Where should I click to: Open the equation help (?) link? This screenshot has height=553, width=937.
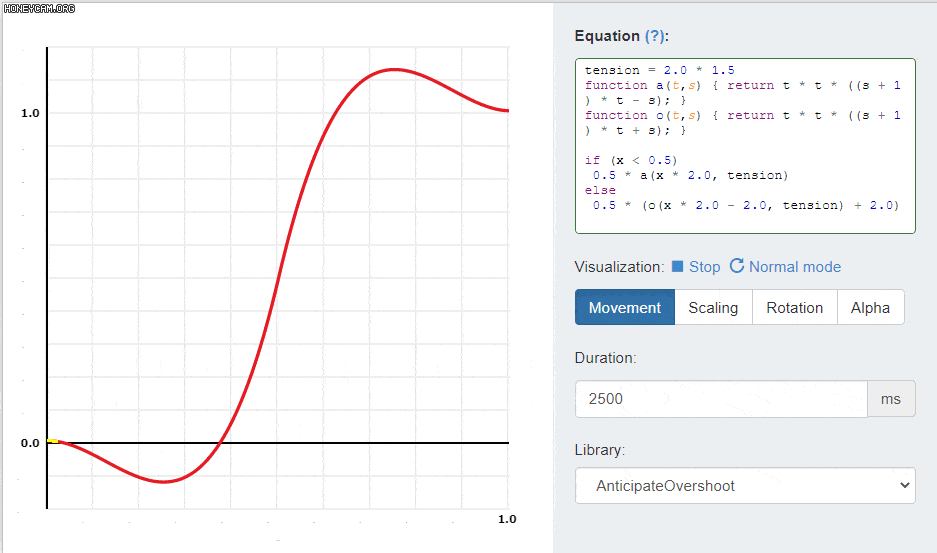[x=654, y=36]
